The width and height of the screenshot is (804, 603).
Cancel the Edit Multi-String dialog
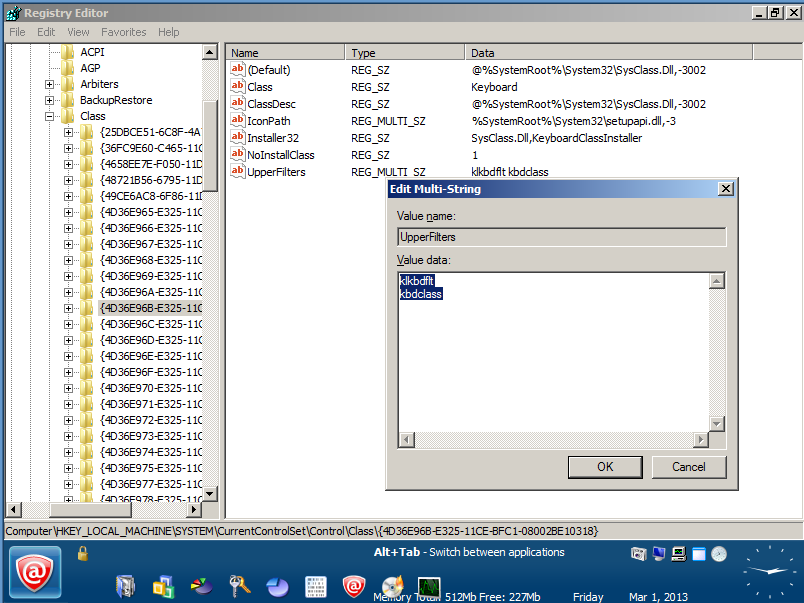point(689,467)
